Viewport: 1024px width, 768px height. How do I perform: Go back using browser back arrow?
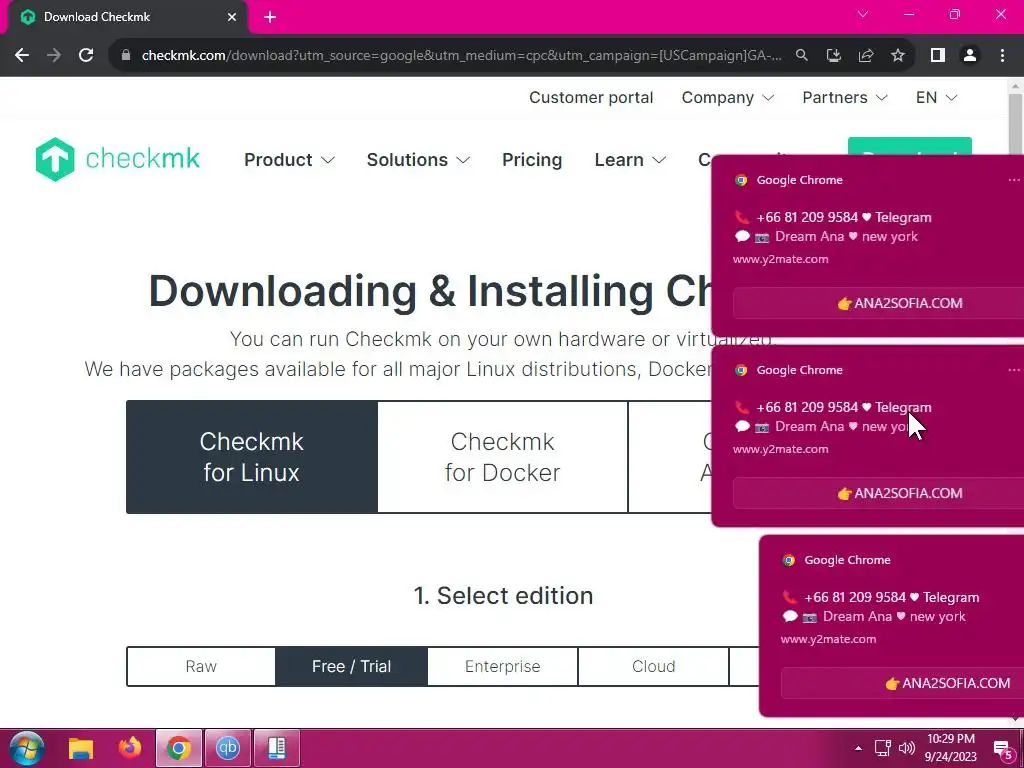coord(22,56)
